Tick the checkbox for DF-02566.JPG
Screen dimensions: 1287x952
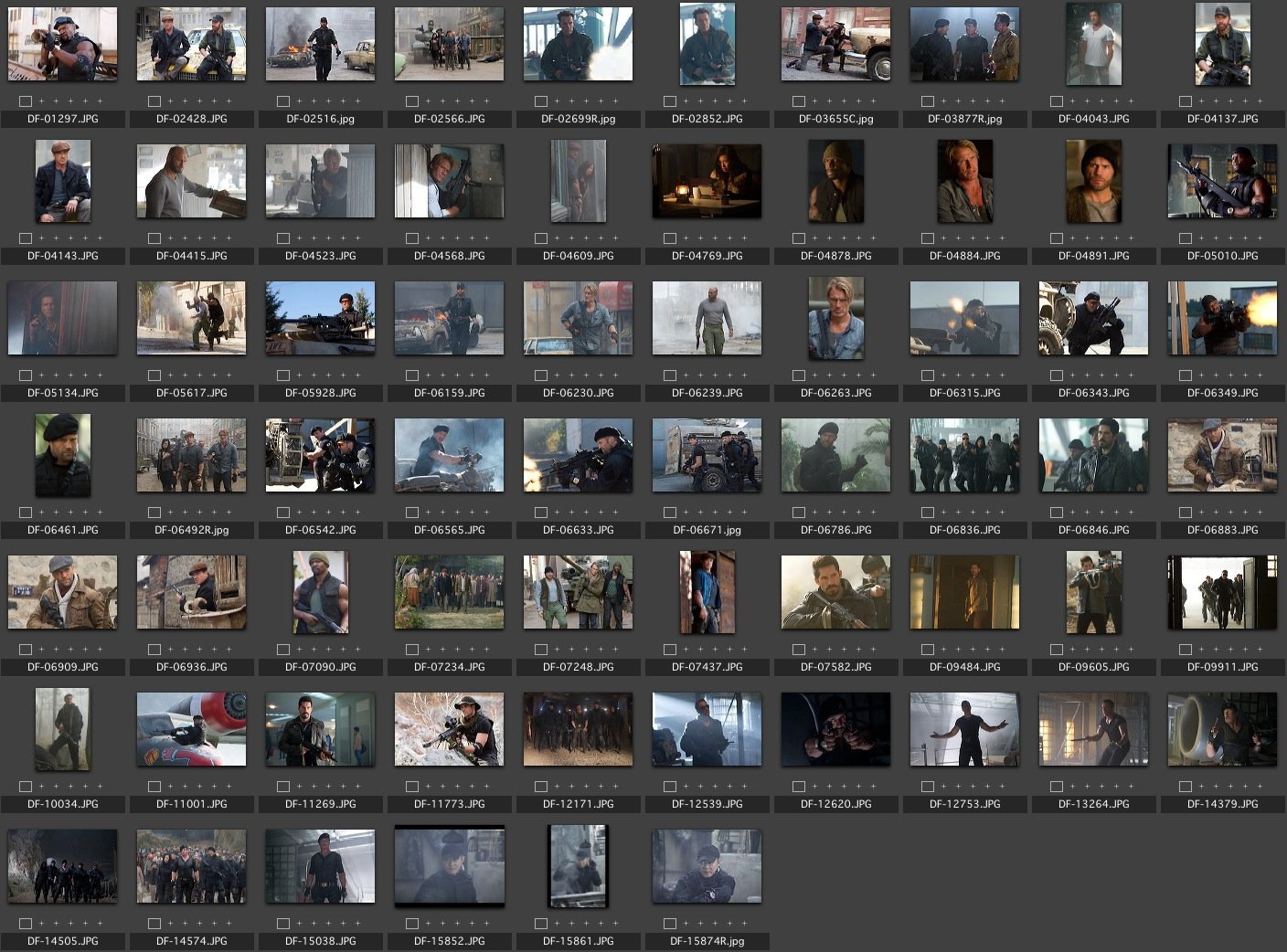coord(412,101)
